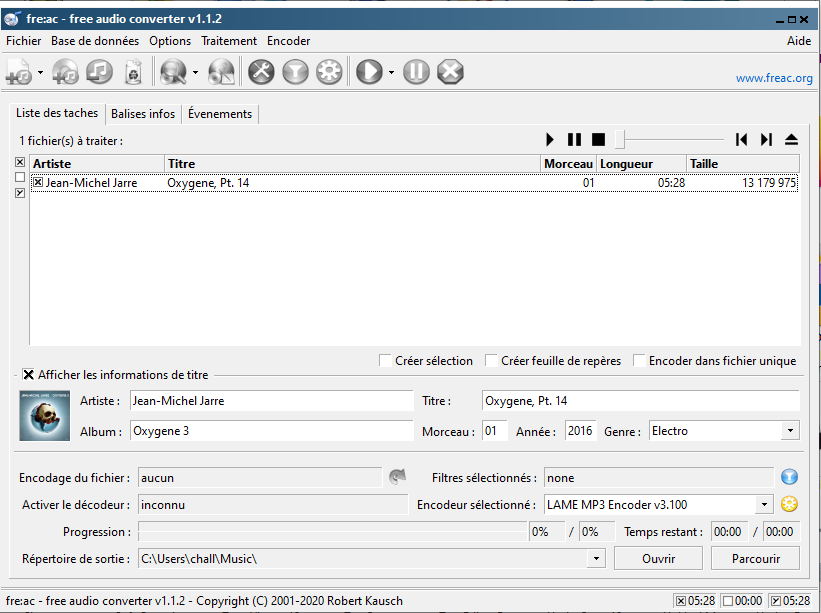
Task: Click the add audio CD contents icon
Action: pyautogui.click(x=65, y=72)
